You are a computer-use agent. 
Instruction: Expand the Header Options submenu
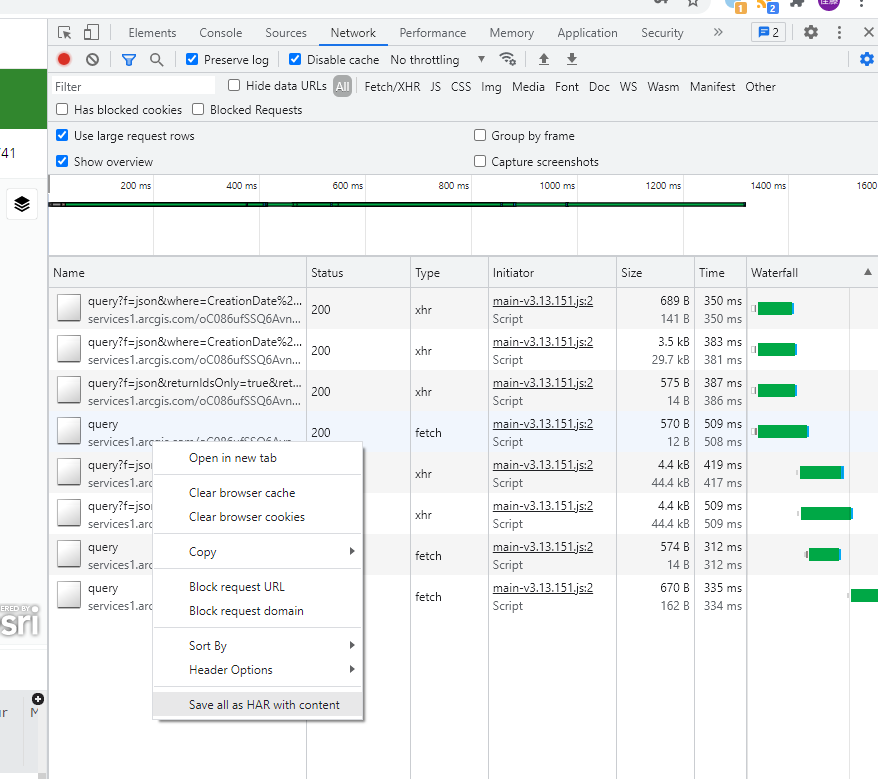pos(258,670)
